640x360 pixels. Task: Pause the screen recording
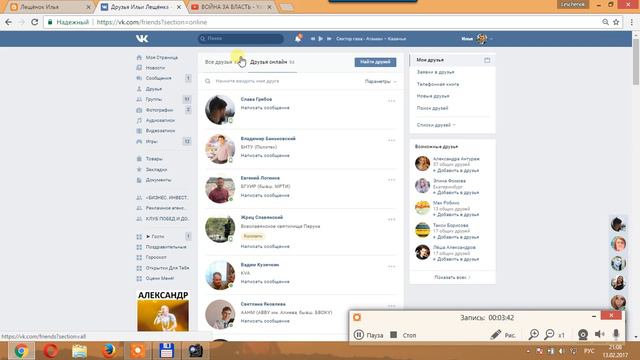tap(368, 335)
